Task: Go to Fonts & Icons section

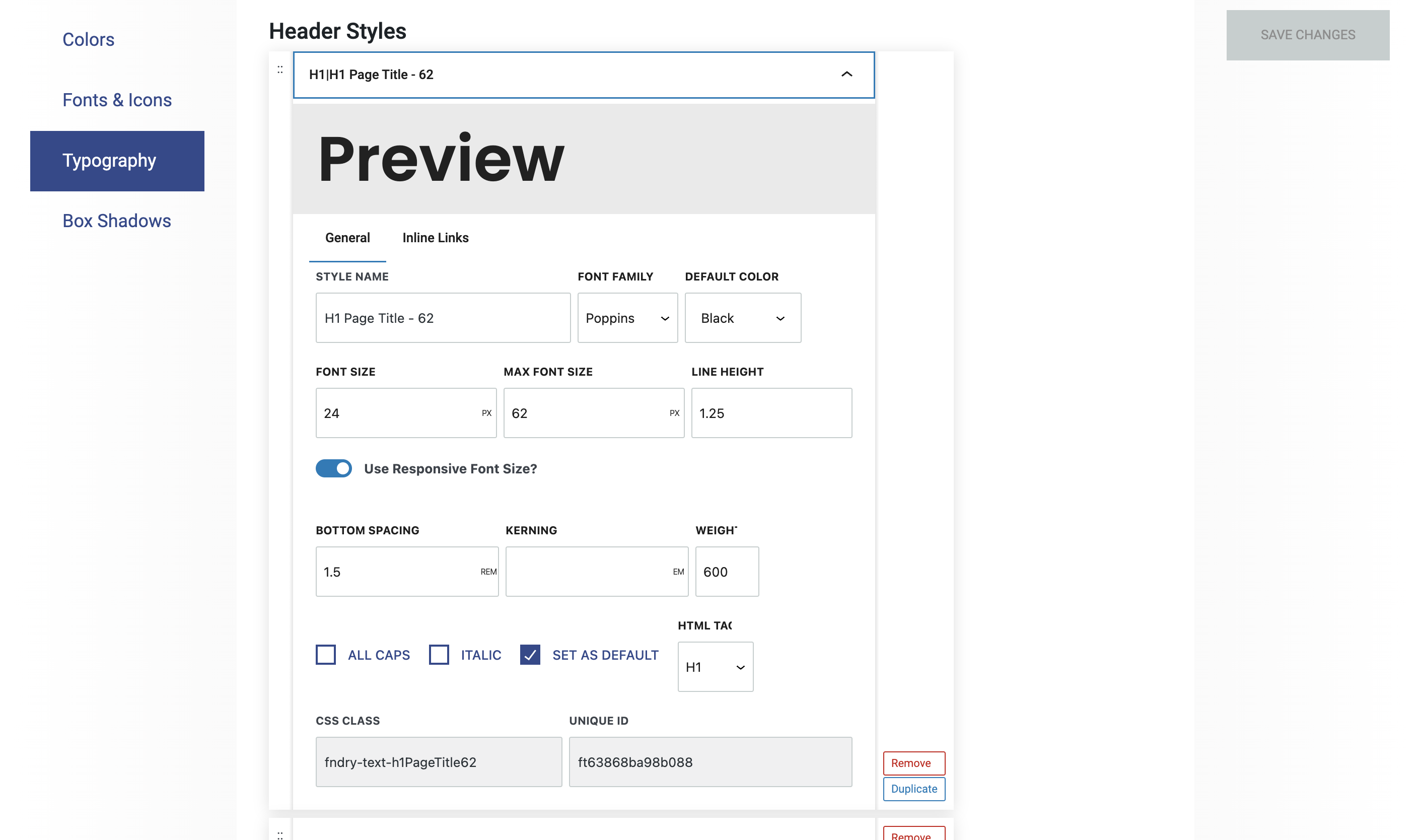Action: coord(117,100)
